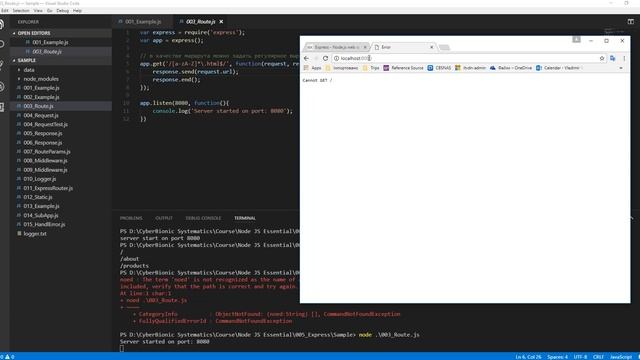The width and height of the screenshot is (640, 360).
Task: Bookmark the page with the star icon
Action: (x=602, y=58)
